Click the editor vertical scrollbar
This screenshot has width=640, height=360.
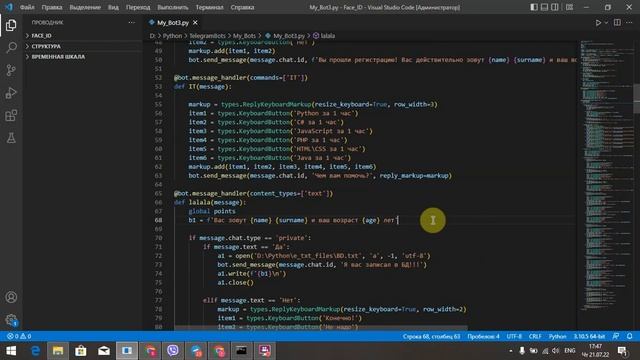(x=636, y=99)
